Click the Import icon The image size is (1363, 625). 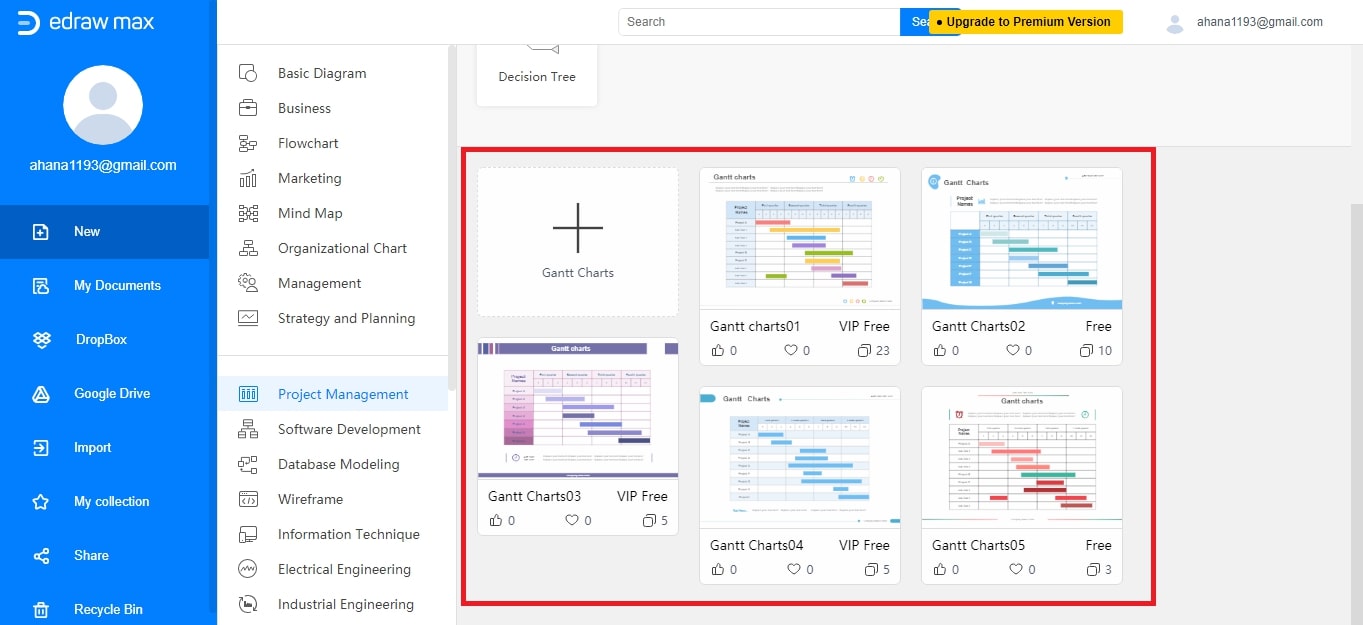tap(41, 448)
